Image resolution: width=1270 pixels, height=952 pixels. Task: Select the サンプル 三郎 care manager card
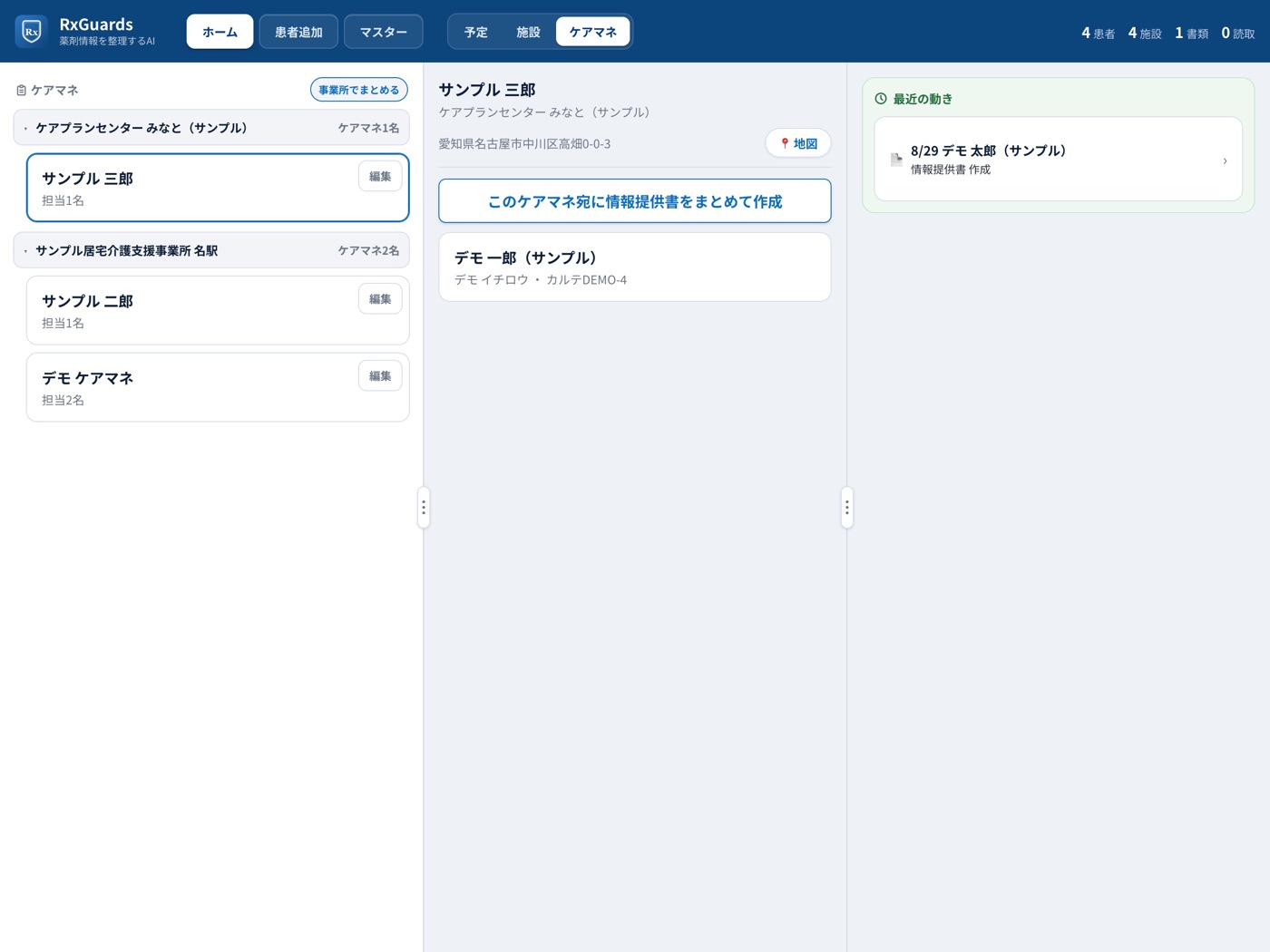[x=218, y=188]
